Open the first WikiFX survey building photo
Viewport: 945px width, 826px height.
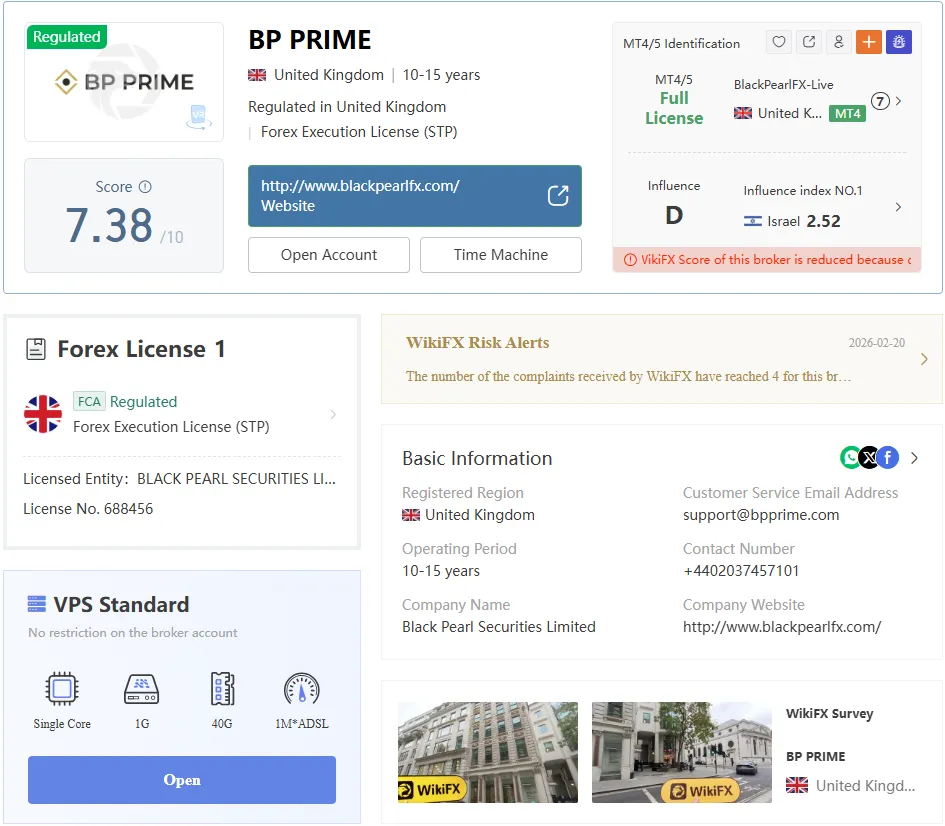point(488,752)
